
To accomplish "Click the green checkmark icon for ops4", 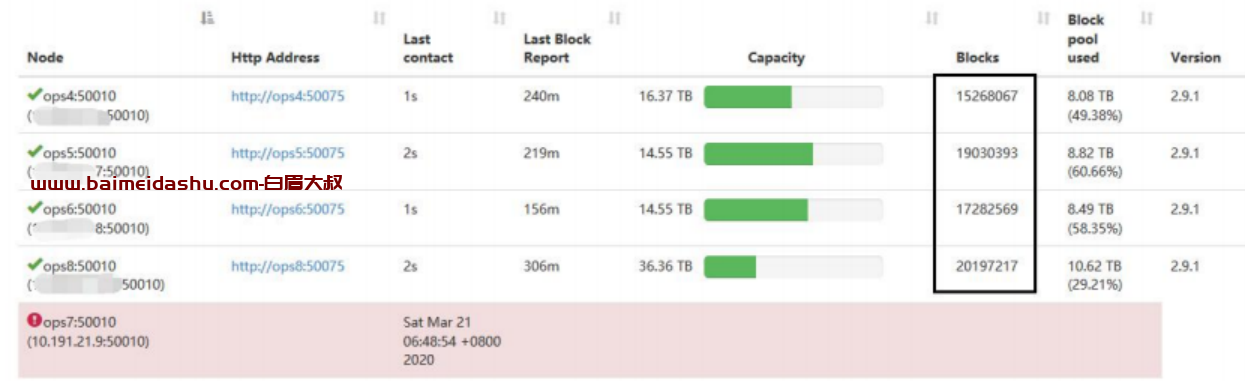I will tap(34, 96).
